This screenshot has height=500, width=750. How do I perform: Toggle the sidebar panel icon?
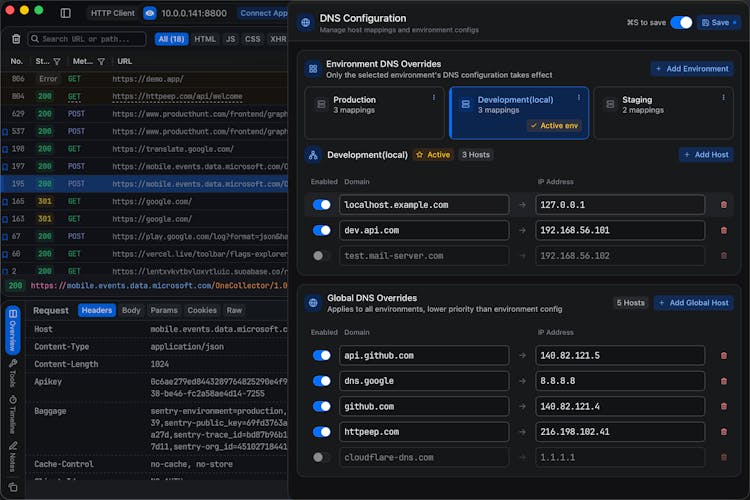pos(66,13)
